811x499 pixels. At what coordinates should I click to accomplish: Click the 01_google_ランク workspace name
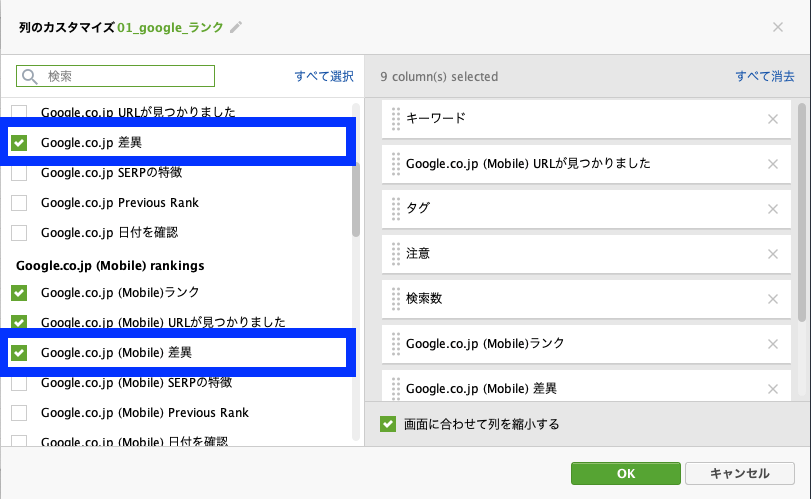pyautogui.click(x=170, y=27)
